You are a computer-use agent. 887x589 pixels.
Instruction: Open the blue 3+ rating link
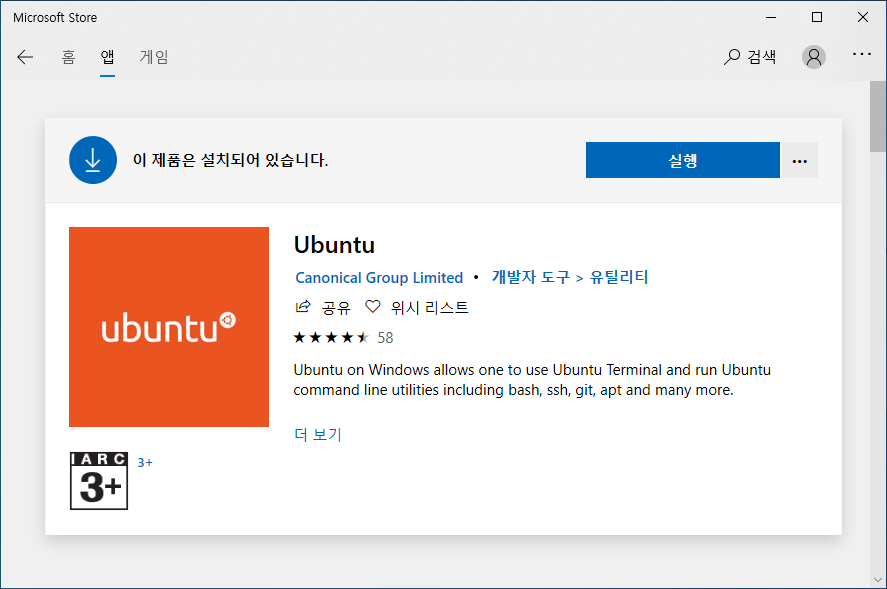coord(145,463)
